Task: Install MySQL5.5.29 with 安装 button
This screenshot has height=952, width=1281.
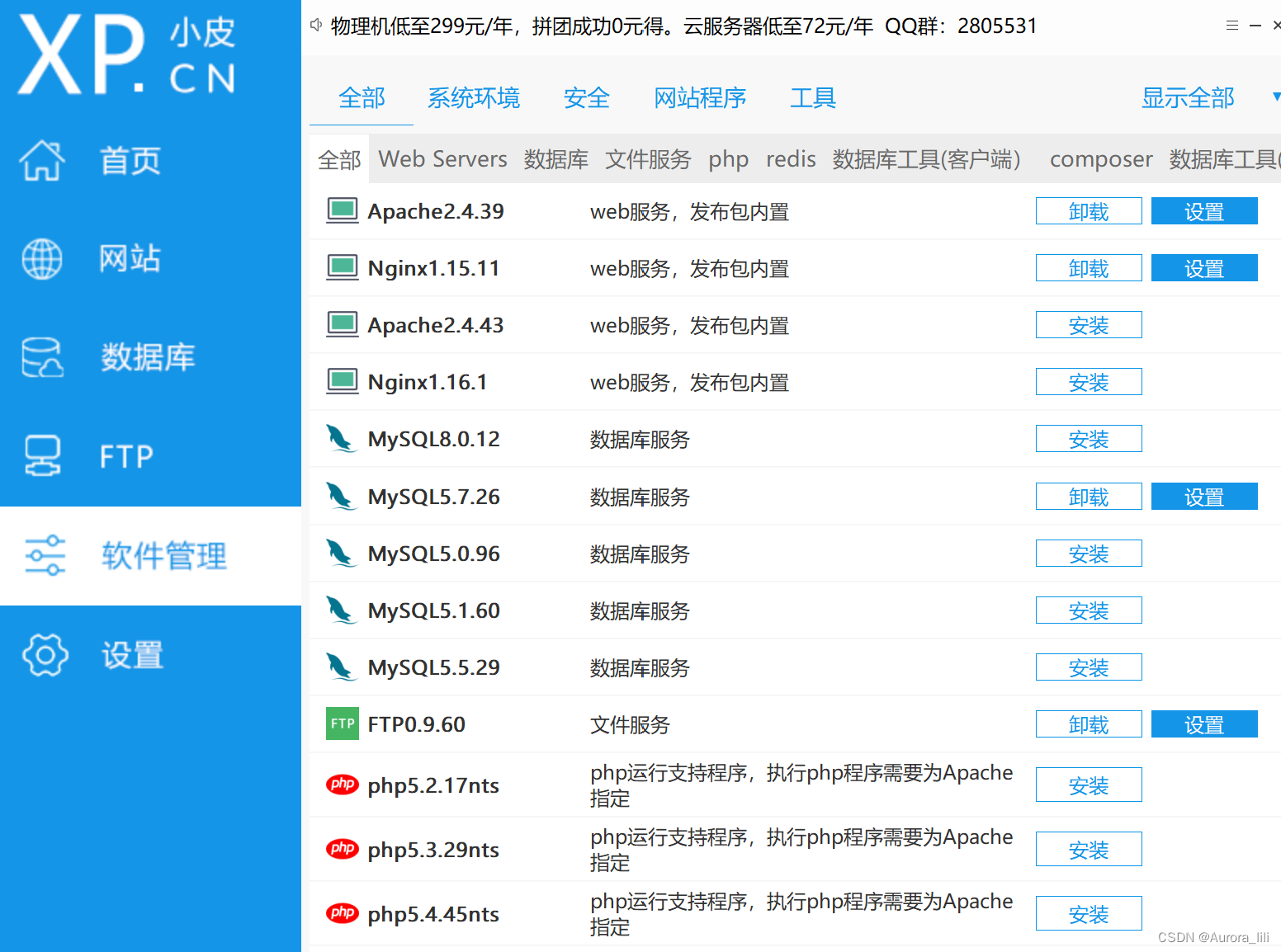Action: pyautogui.click(x=1089, y=667)
